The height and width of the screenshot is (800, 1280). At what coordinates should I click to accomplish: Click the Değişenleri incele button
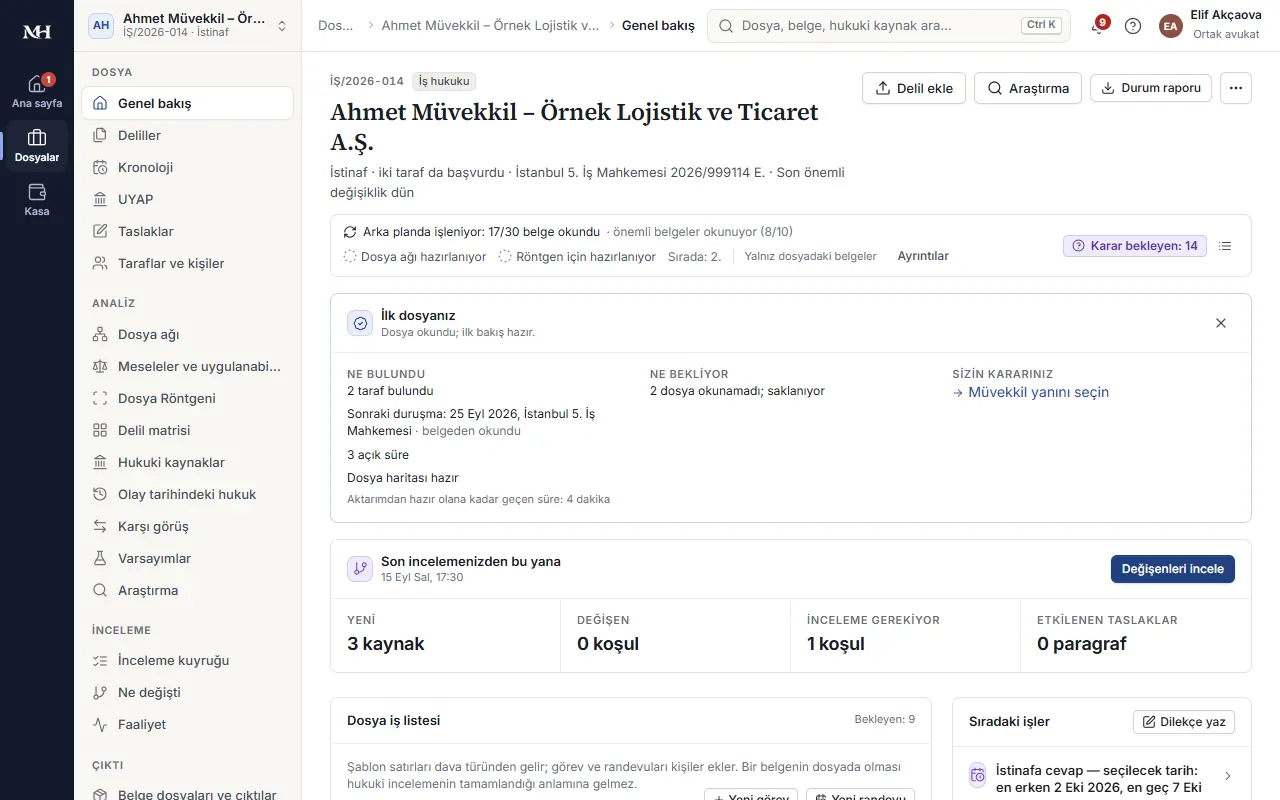tap(1173, 569)
